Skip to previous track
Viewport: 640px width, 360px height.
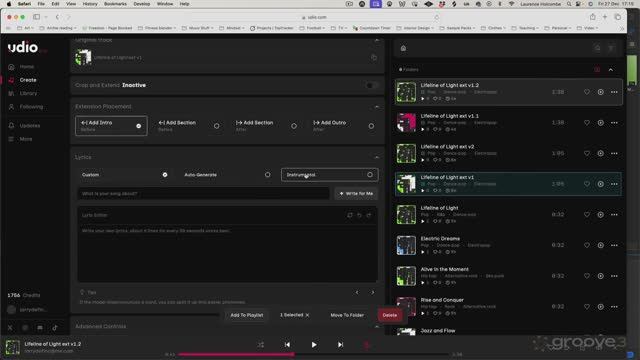pos(287,345)
